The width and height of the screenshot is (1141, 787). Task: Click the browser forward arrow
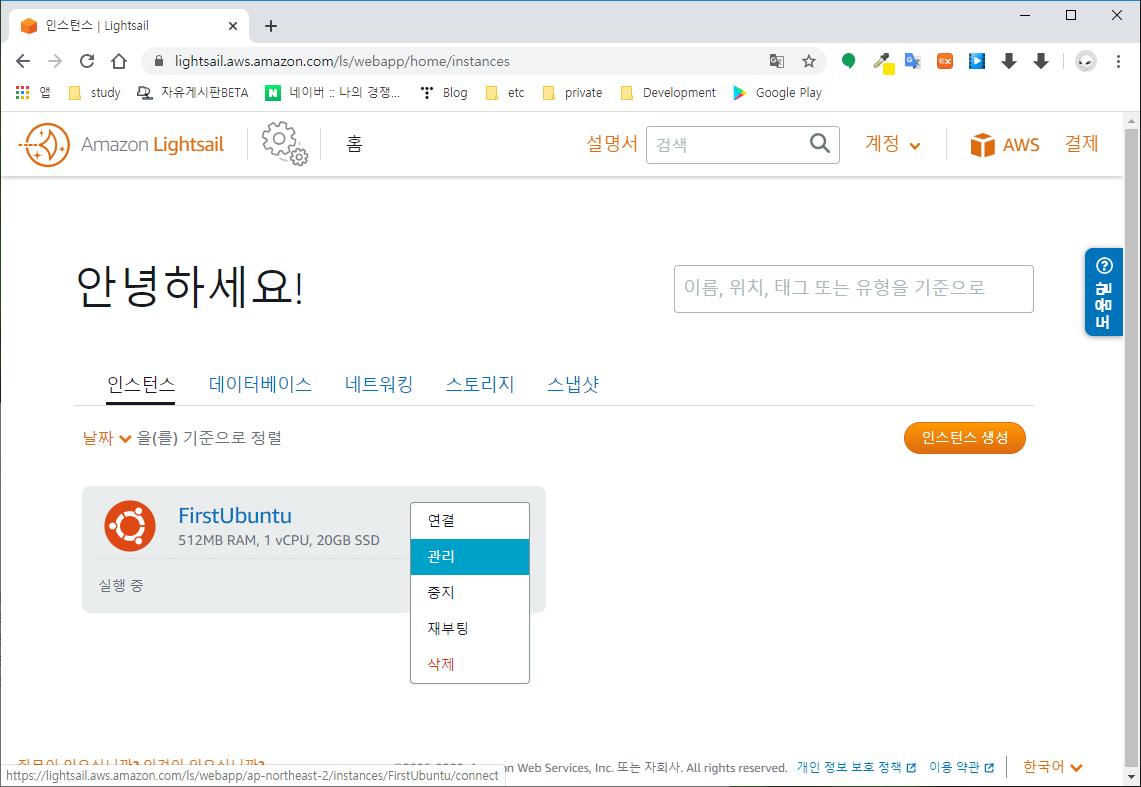click(x=55, y=61)
